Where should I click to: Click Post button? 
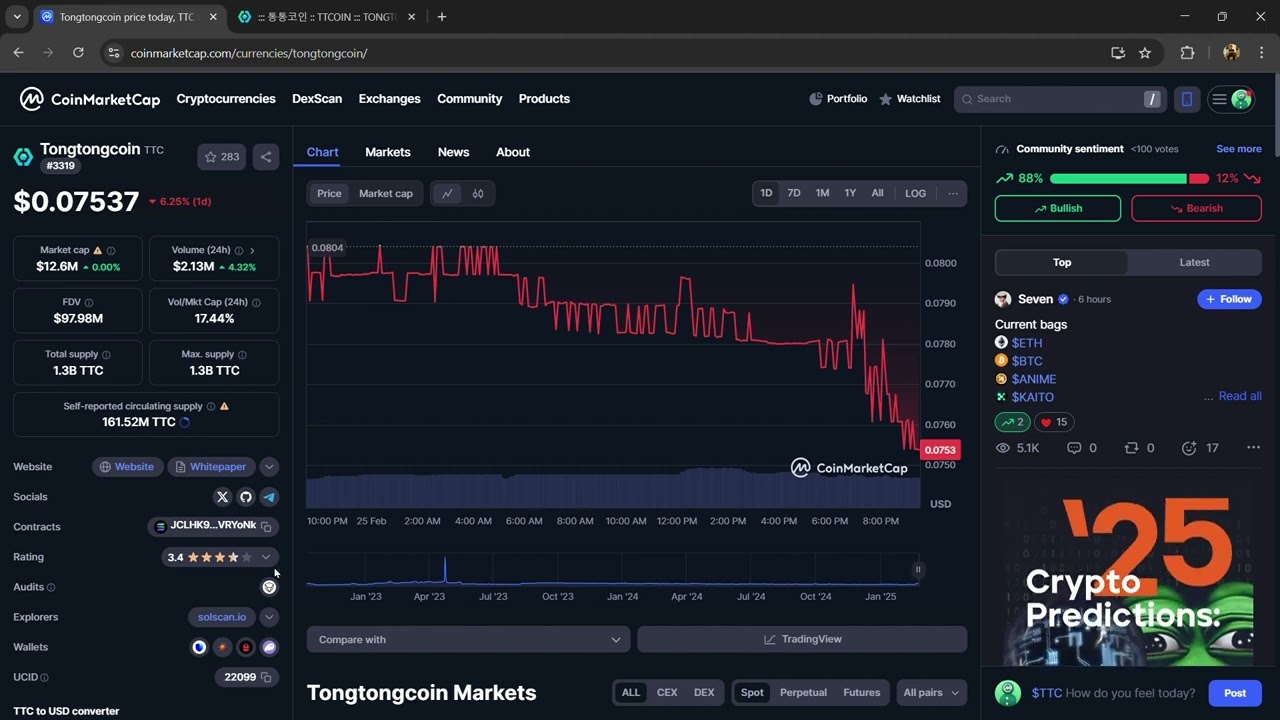tap(1235, 693)
